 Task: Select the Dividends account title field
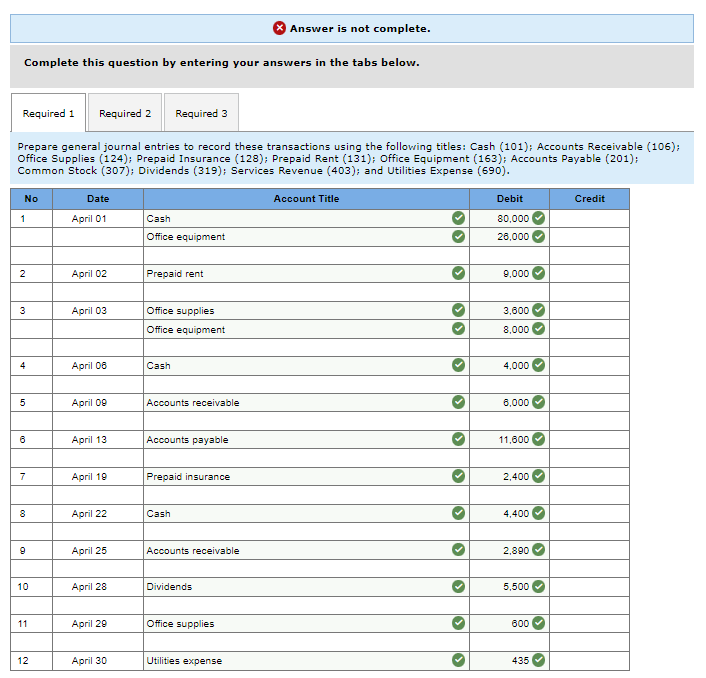(306, 587)
